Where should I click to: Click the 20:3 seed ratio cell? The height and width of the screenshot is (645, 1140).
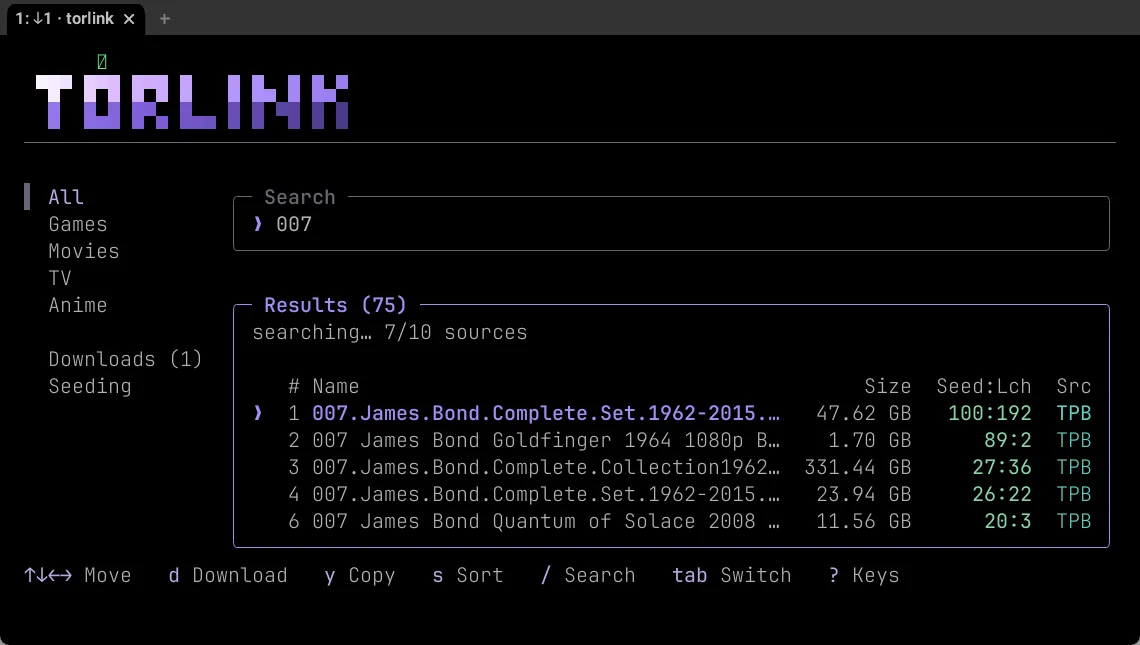(x=1008, y=521)
